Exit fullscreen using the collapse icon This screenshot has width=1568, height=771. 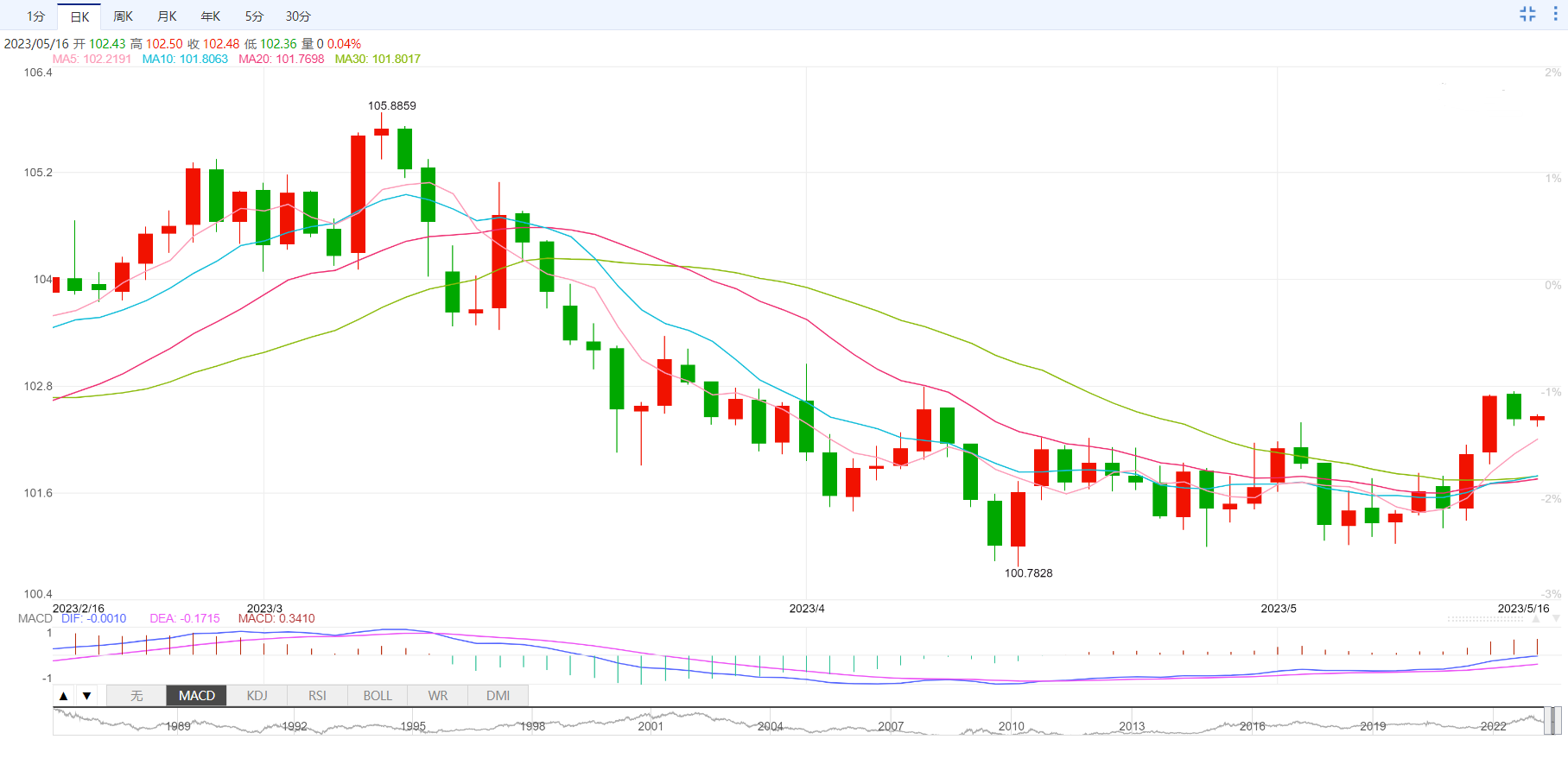[1527, 14]
